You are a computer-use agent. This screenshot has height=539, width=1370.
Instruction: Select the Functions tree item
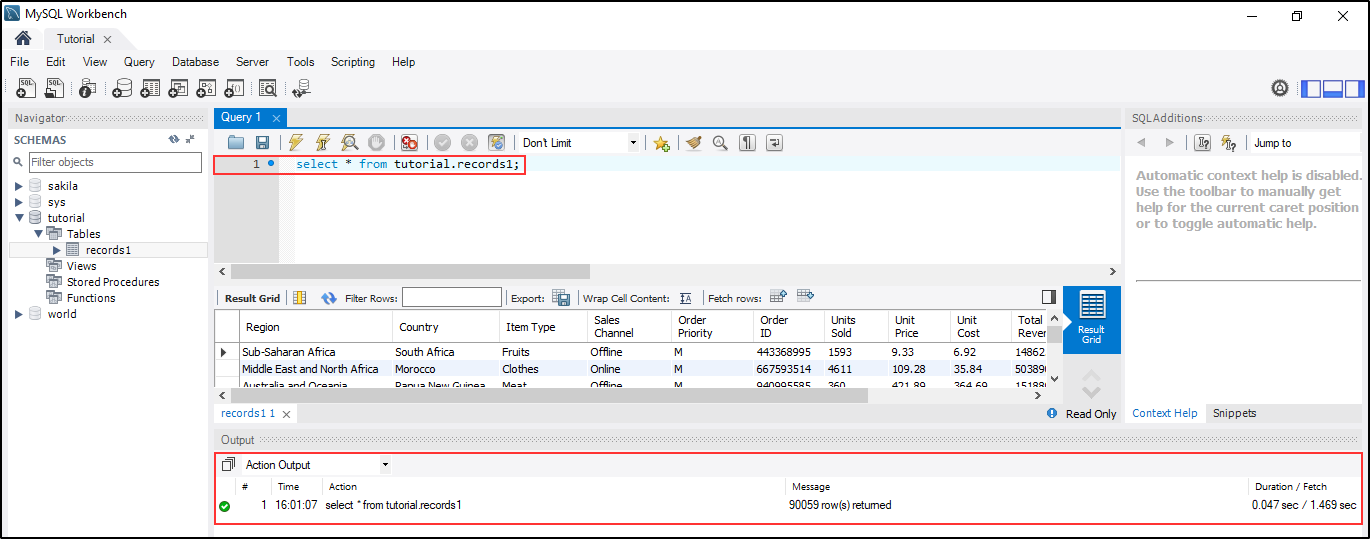[x=91, y=298]
